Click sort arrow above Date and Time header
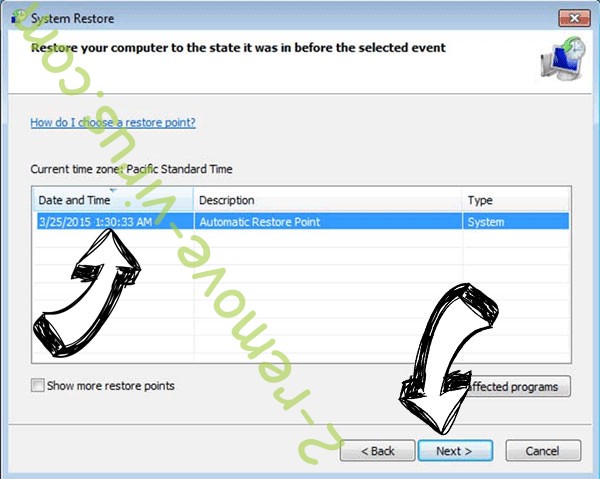The width and height of the screenshot is (600, 479). [113, 190]
